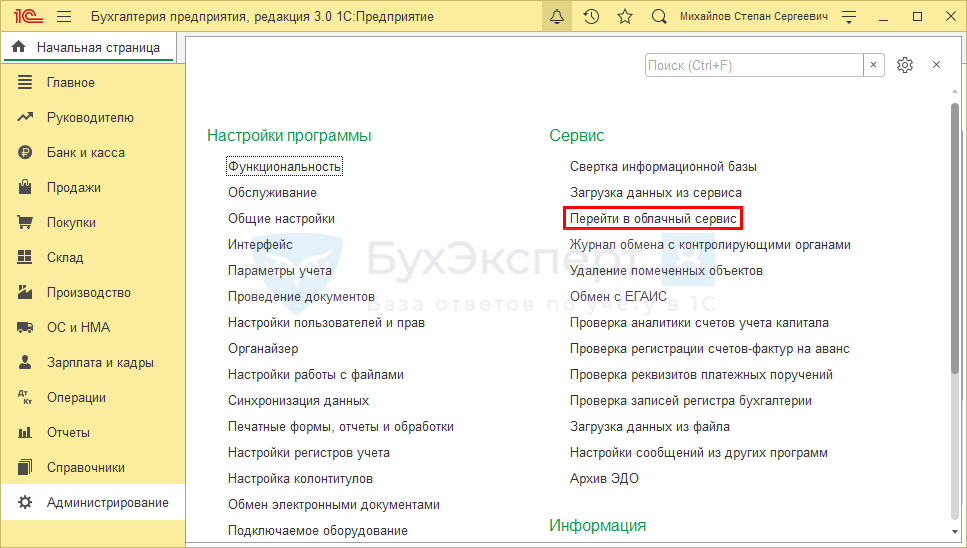Click the Производство factory icon
The width and height of the screenshot is (967, 548).
[x=25, y=292]
